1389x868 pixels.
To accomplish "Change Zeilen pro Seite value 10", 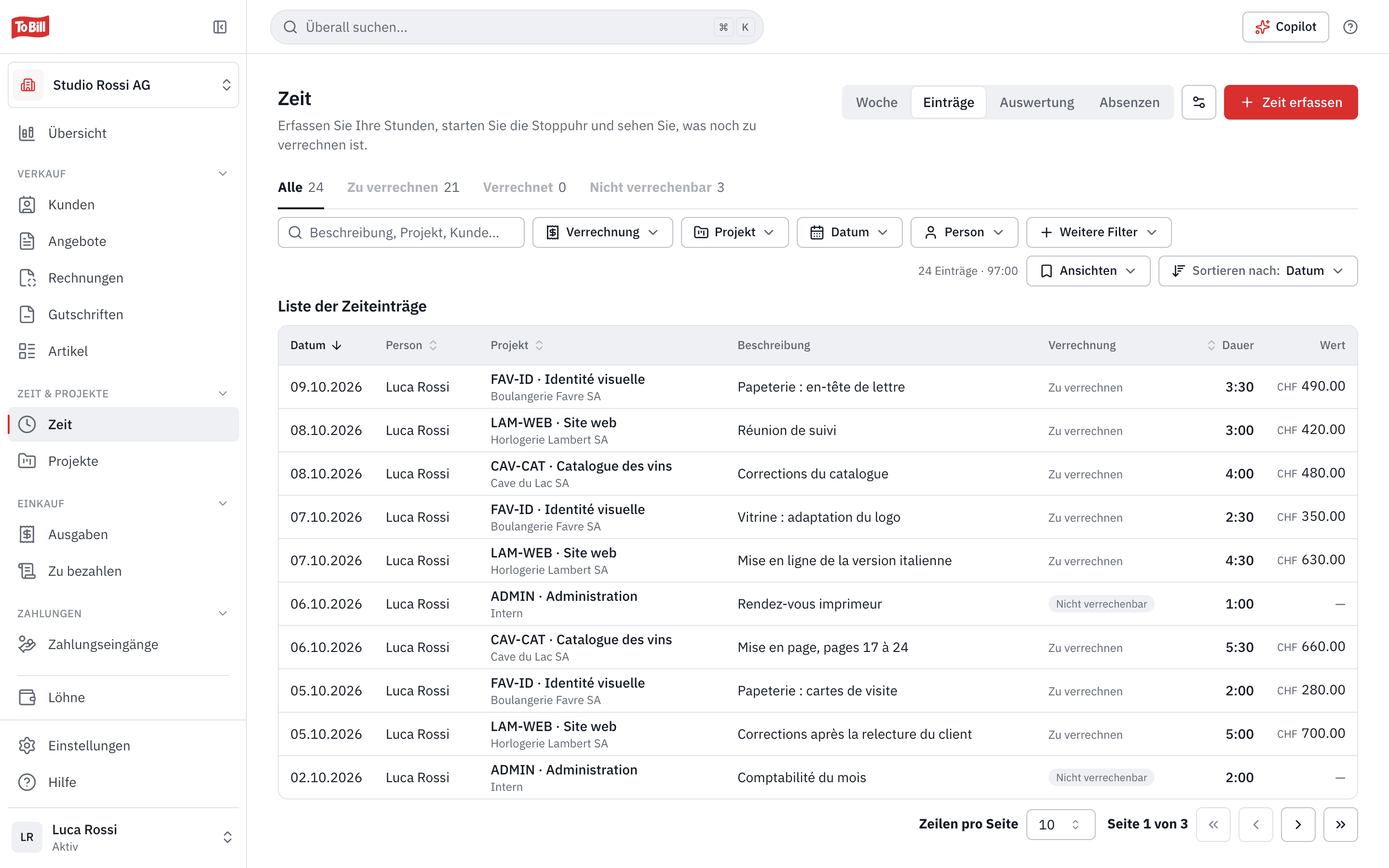I will [x=1060, y=825].
